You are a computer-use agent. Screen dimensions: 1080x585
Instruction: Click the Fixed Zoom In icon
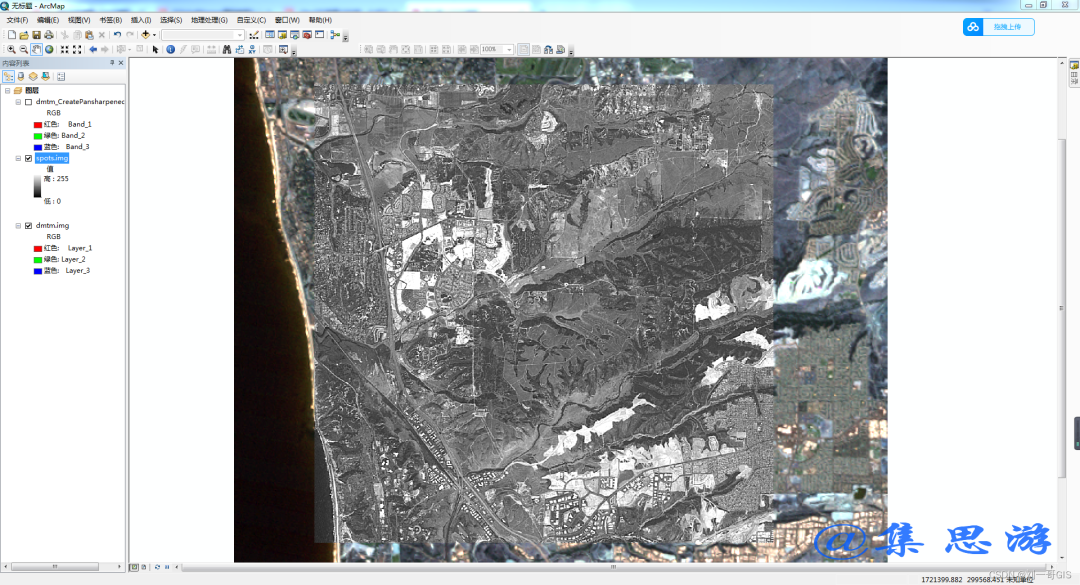tap(65, 50)
